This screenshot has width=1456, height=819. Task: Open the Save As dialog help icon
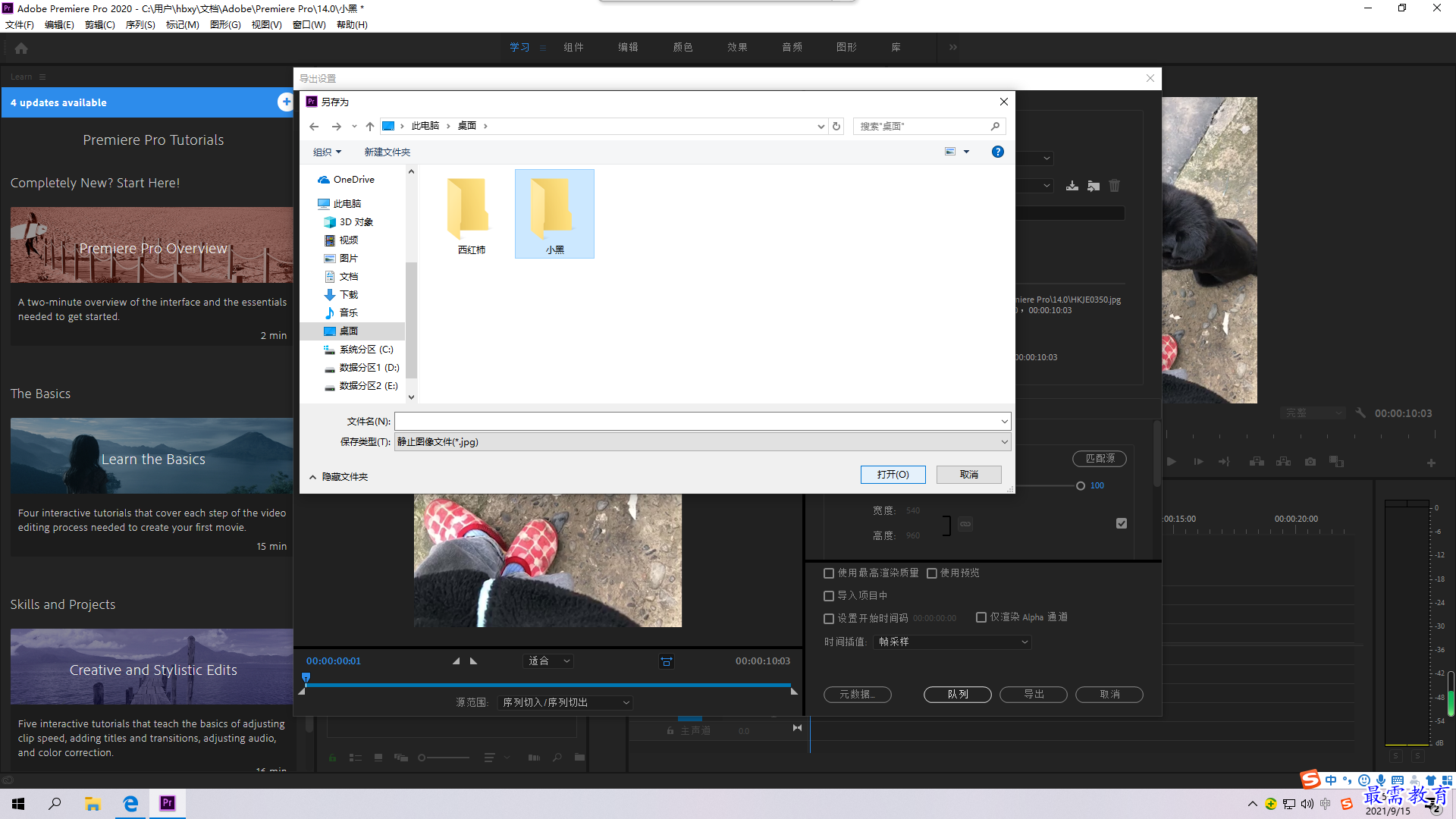(x=998, y=152)
